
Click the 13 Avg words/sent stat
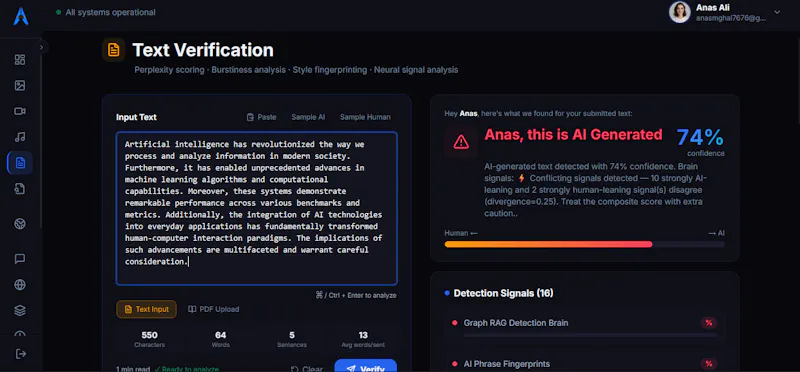click(x=363, y=339)
